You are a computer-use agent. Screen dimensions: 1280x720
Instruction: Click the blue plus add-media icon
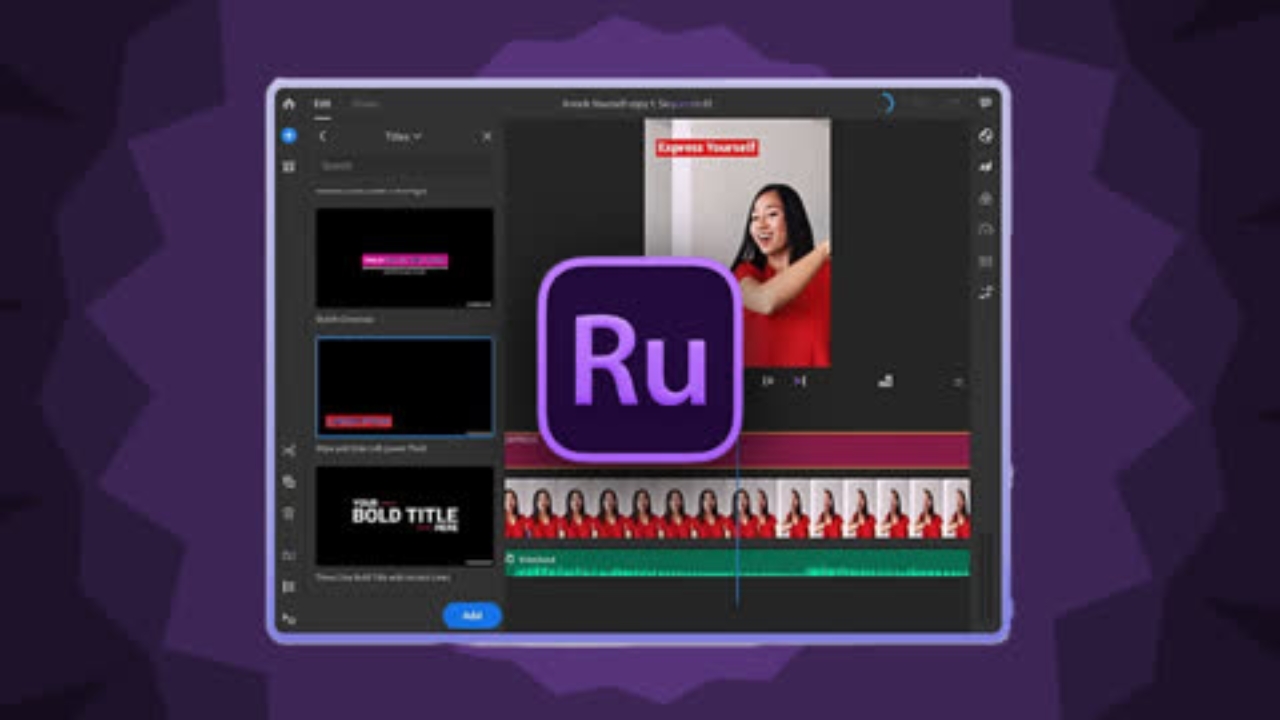(x=289, y=136)
